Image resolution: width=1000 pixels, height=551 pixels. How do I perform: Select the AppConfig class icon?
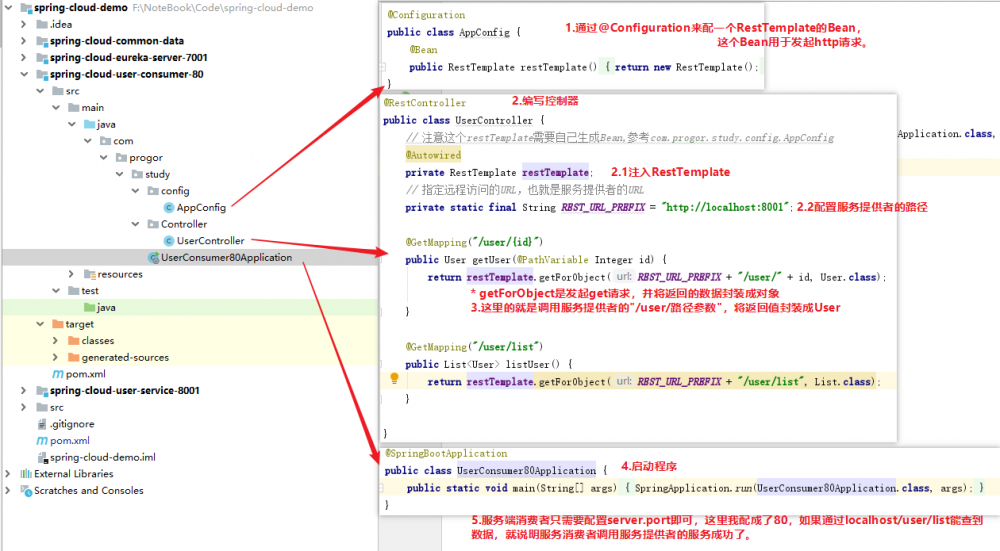coord(169,207)
